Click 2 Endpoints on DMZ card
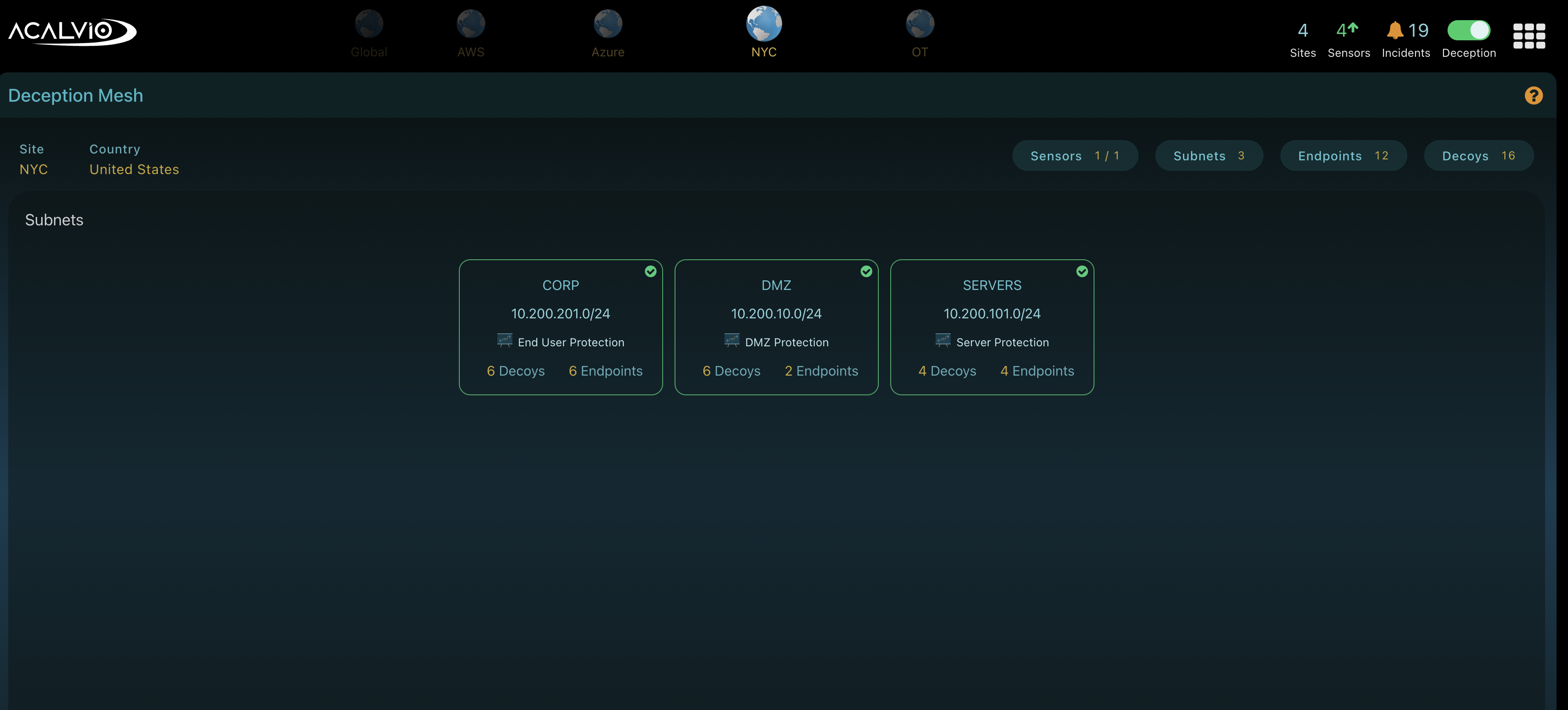 coord(821,371)
